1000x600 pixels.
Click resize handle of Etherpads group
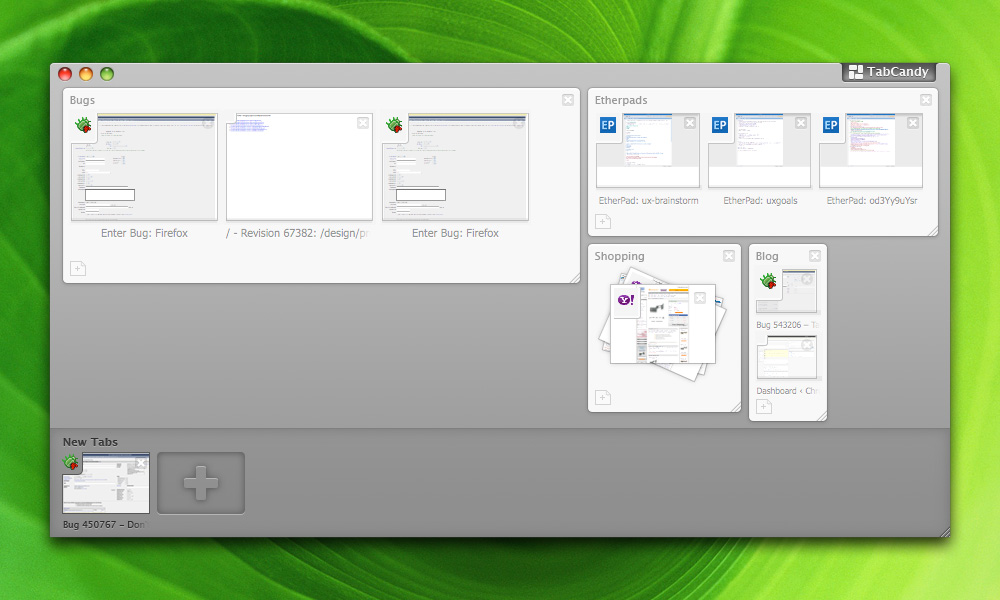pos(932,230)
